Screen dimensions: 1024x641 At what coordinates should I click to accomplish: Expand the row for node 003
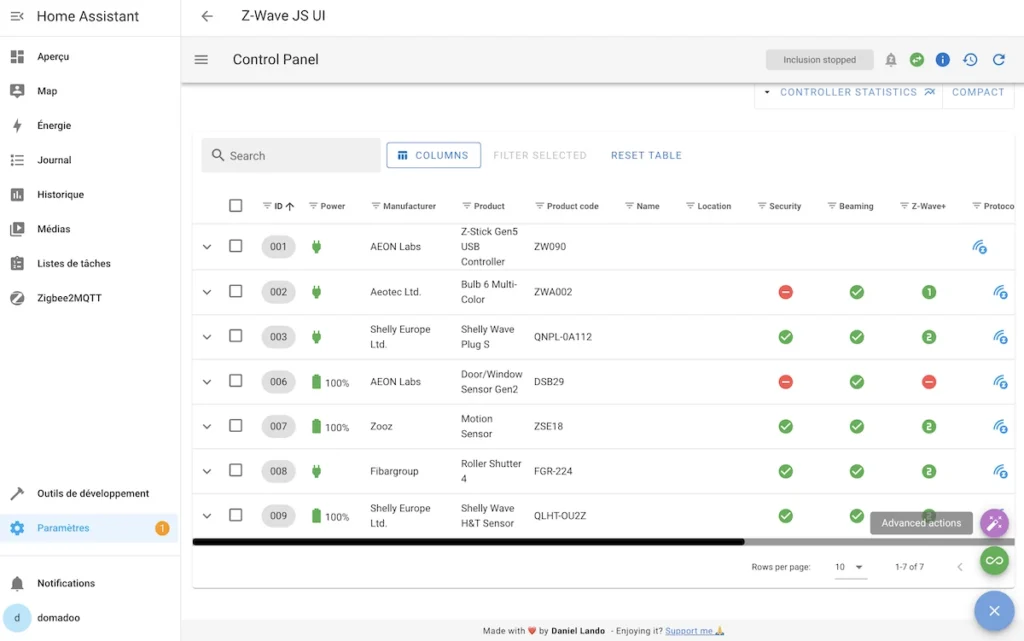click(x=207, y=337)
